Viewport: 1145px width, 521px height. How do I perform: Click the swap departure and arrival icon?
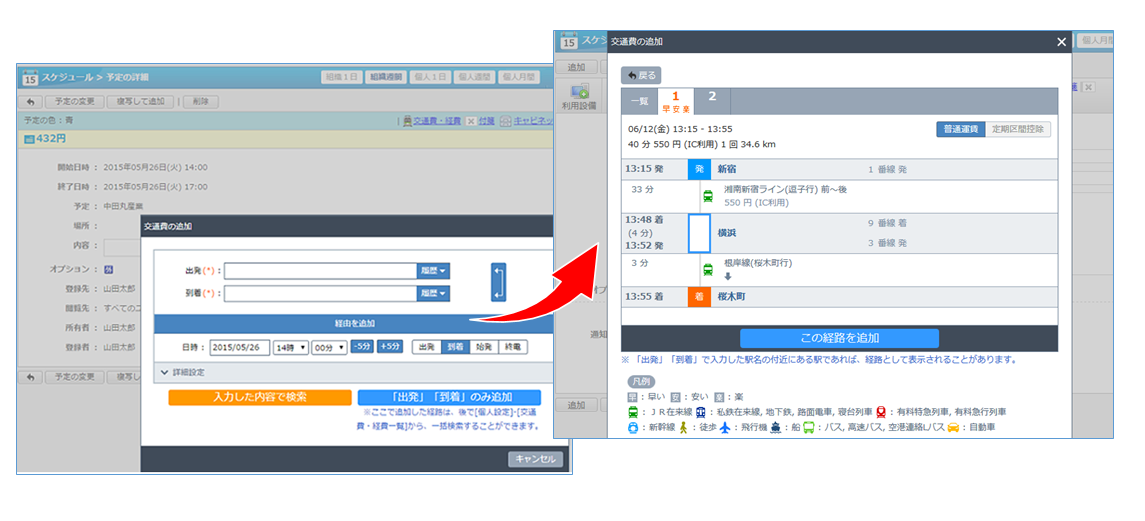point(500,281)
